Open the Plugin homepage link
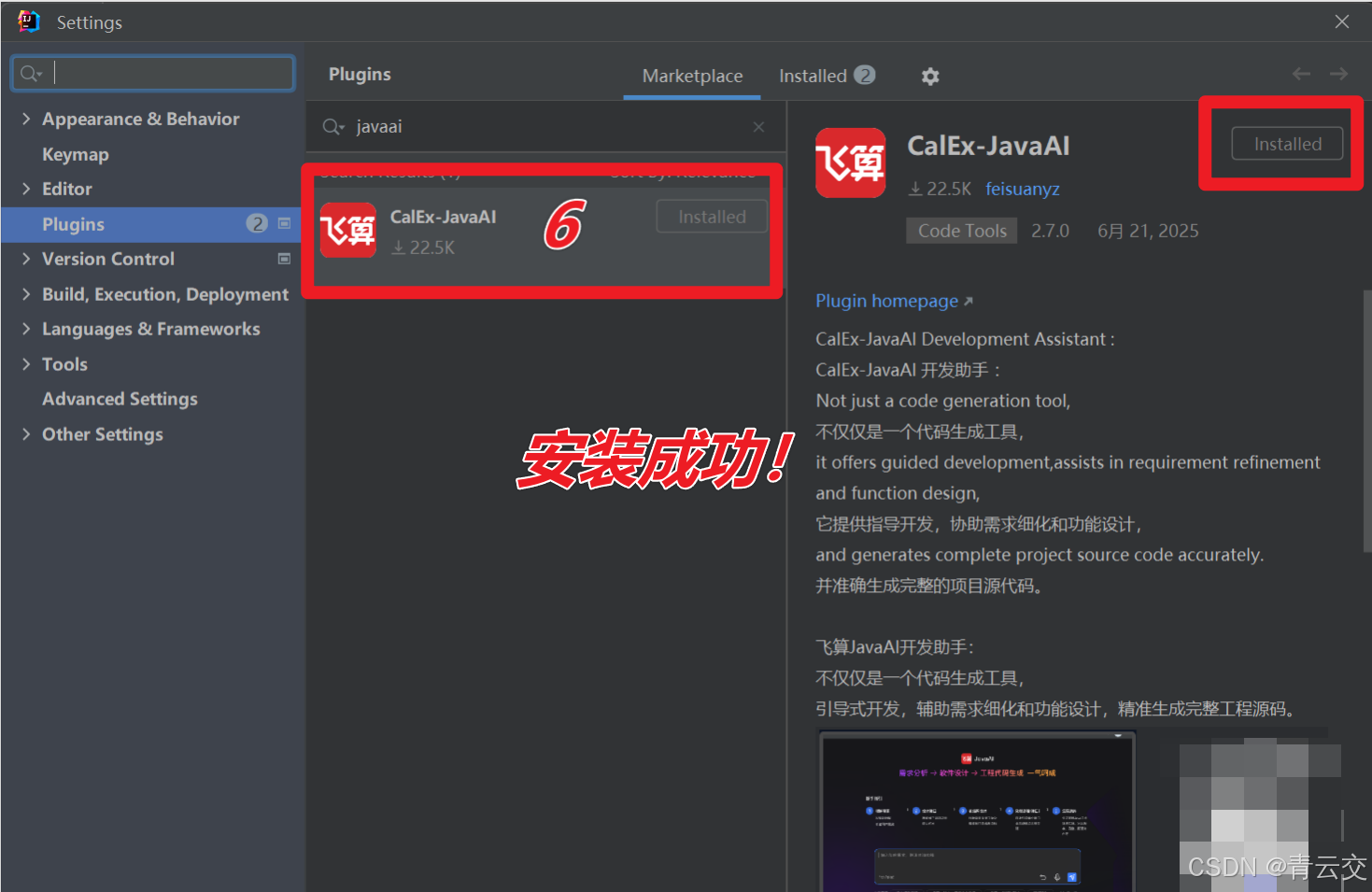The height and width of the screenshot is (892, 1372). tap(894, 301)
